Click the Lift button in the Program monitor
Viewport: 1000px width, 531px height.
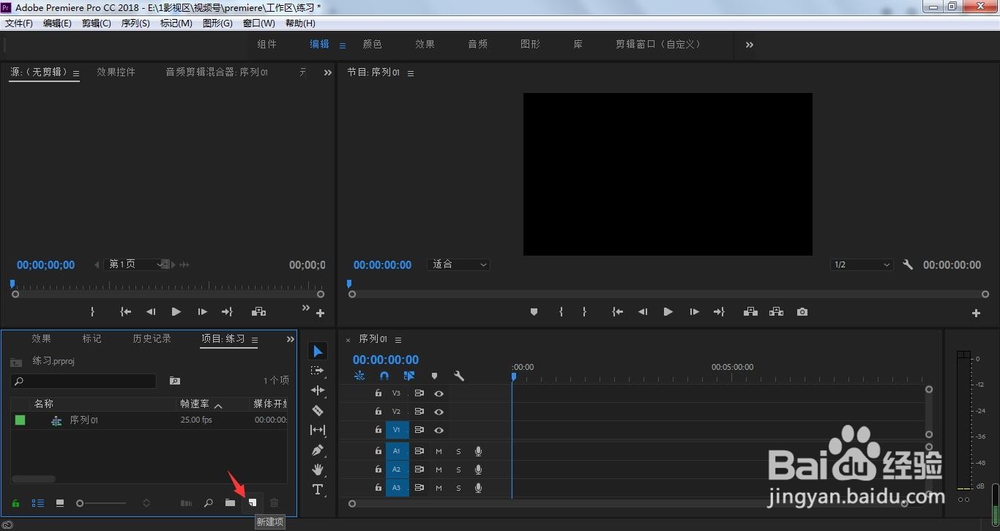pos(751,312)
